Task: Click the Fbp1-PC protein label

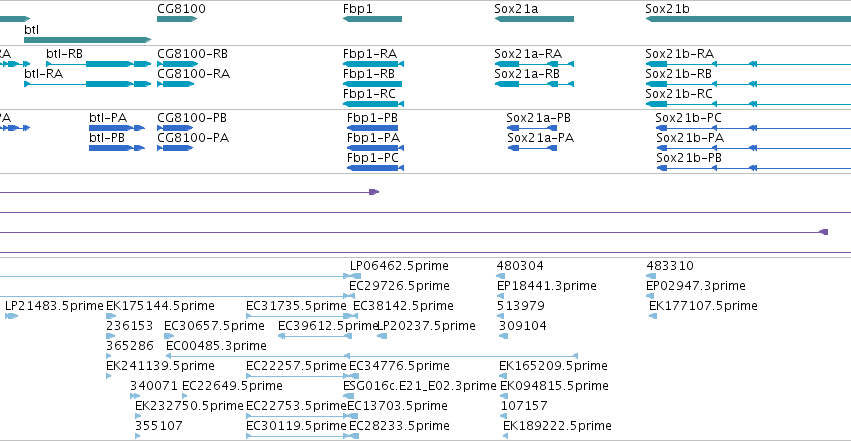Action: point(373,158)
